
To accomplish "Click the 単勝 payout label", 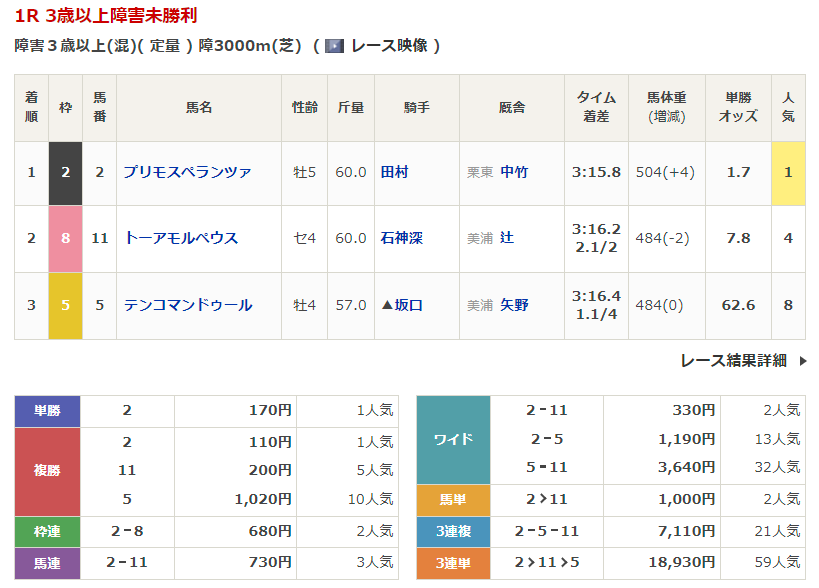I will pyautogui.click(x=47, y=410).
